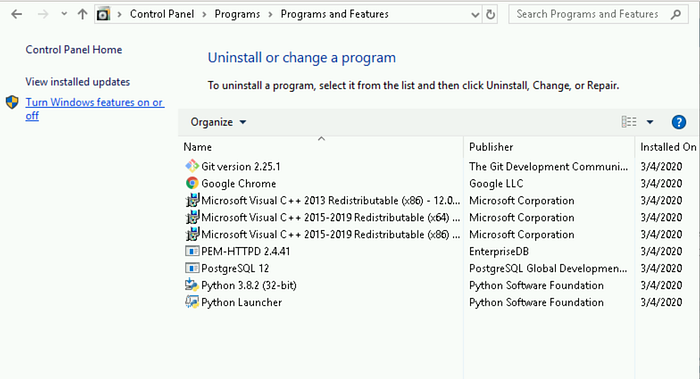Screen dimensions: 700x379
Task: Sort by Installed On column header
Action: (x=667, y=147)
